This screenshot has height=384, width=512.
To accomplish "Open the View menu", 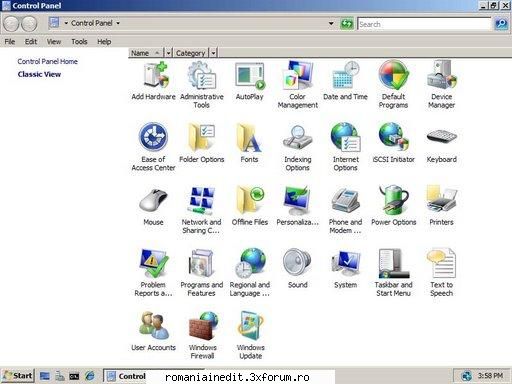I will click(54, 42).
